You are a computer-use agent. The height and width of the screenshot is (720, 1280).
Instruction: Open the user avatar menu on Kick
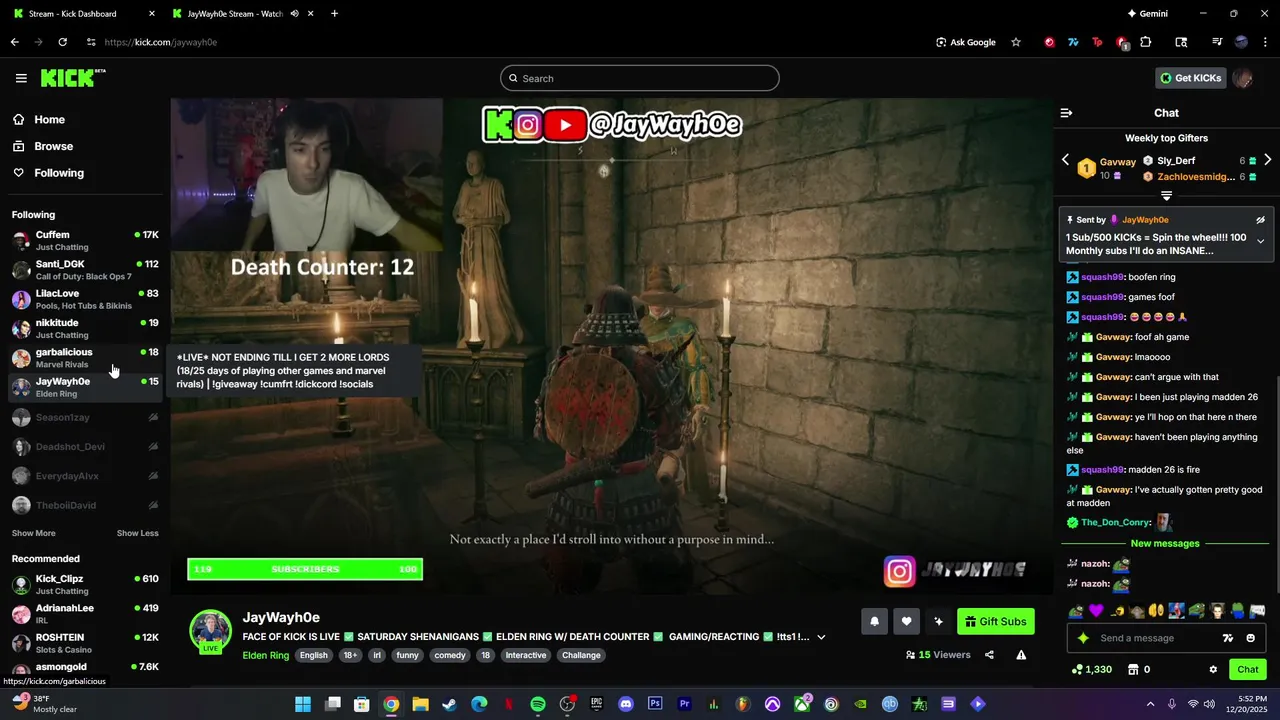(x=1242, y=78)
